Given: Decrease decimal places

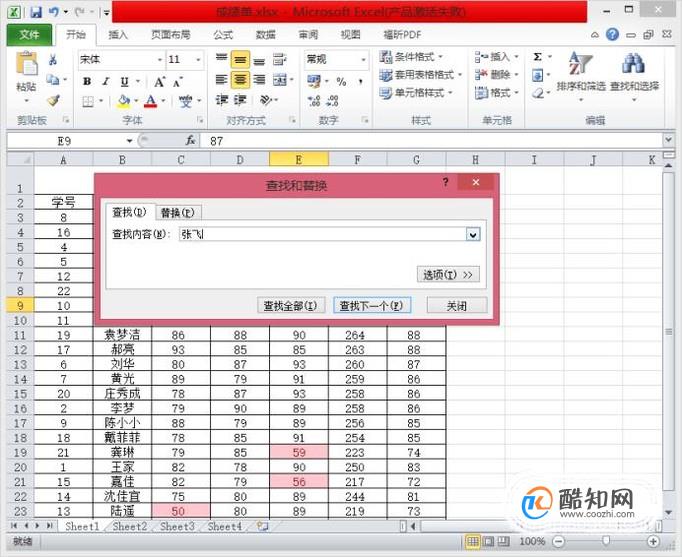Looking at the screenshot, I should pos(332,101).
